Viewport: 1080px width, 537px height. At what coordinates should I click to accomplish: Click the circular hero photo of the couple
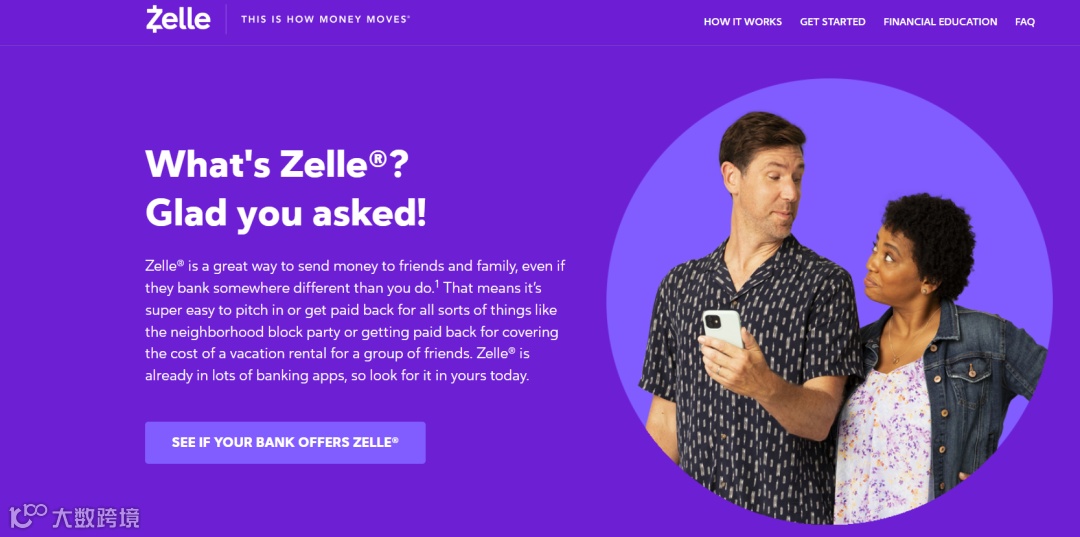[x=829, y=302]
